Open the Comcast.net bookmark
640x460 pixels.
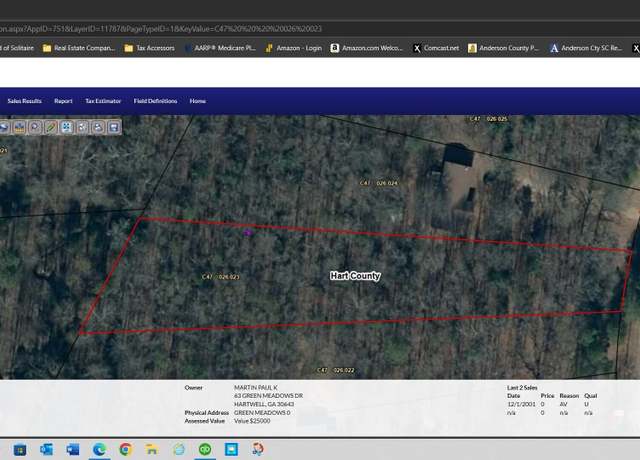[x=436, y=48]
